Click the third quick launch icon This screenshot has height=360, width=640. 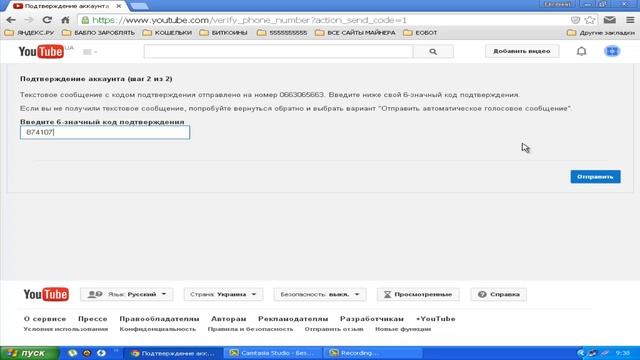101,353
